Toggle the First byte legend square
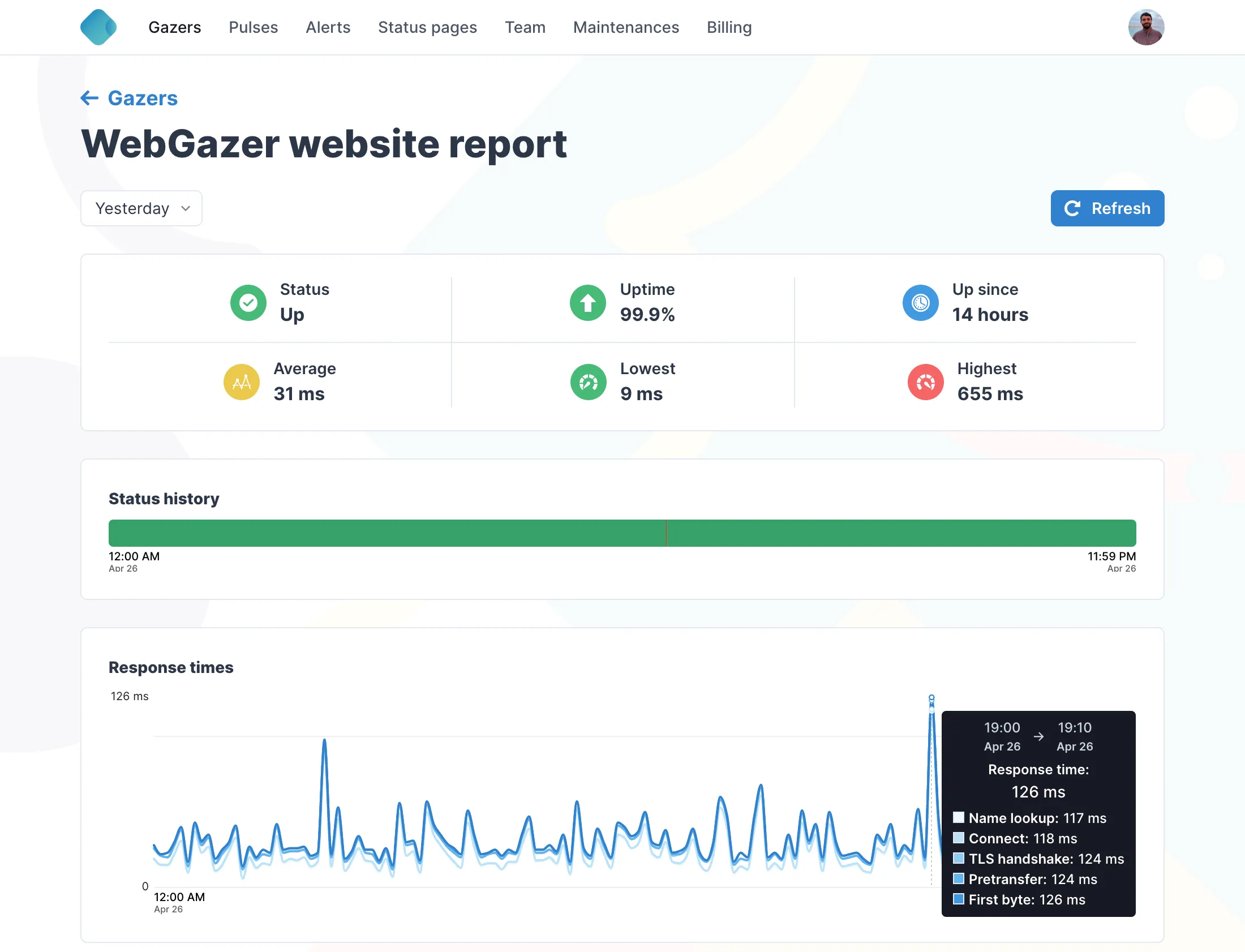This screenshot has width=1245, height=952. 959,899
